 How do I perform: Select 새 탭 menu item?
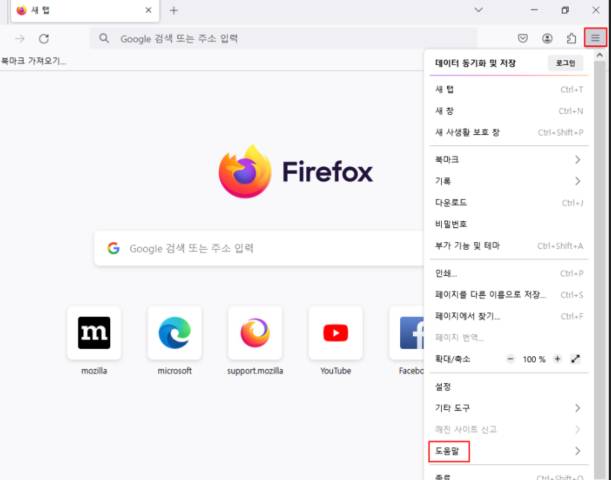[509, 90]
